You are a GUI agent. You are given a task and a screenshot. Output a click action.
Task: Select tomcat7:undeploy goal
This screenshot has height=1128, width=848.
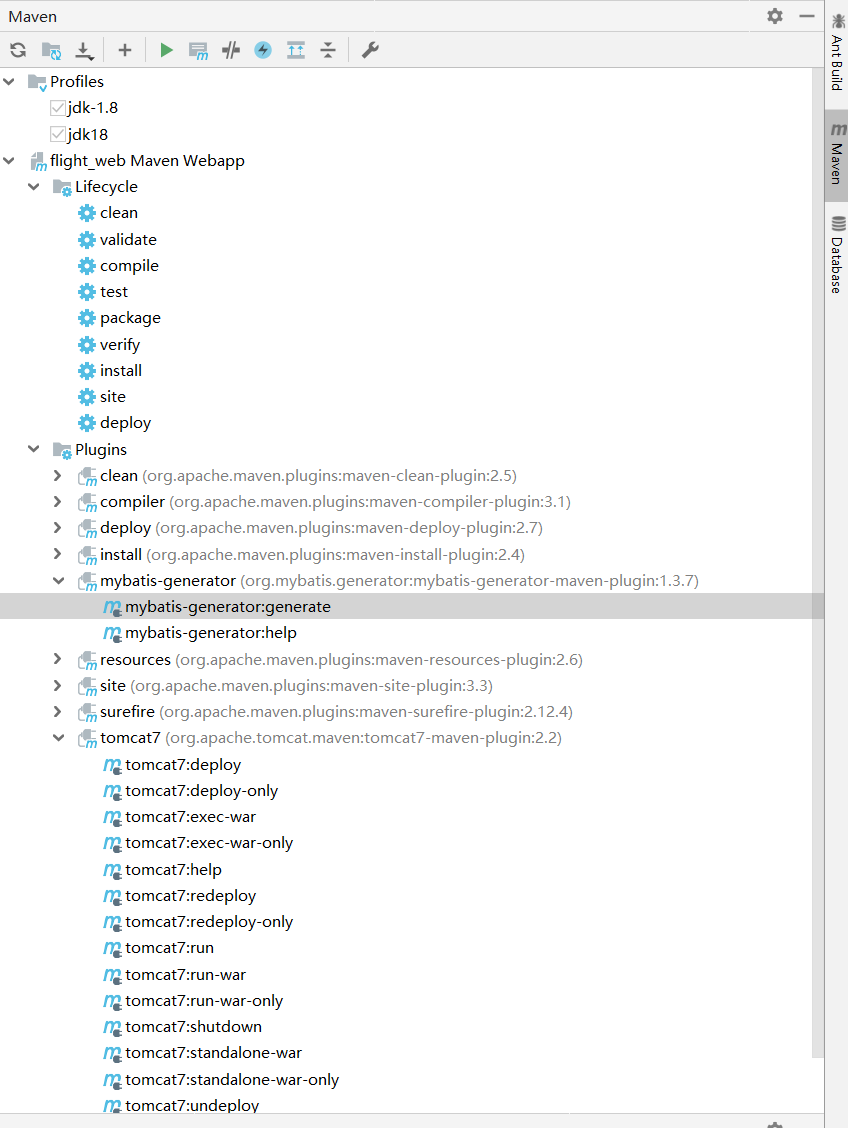[x=192, y=1106]
